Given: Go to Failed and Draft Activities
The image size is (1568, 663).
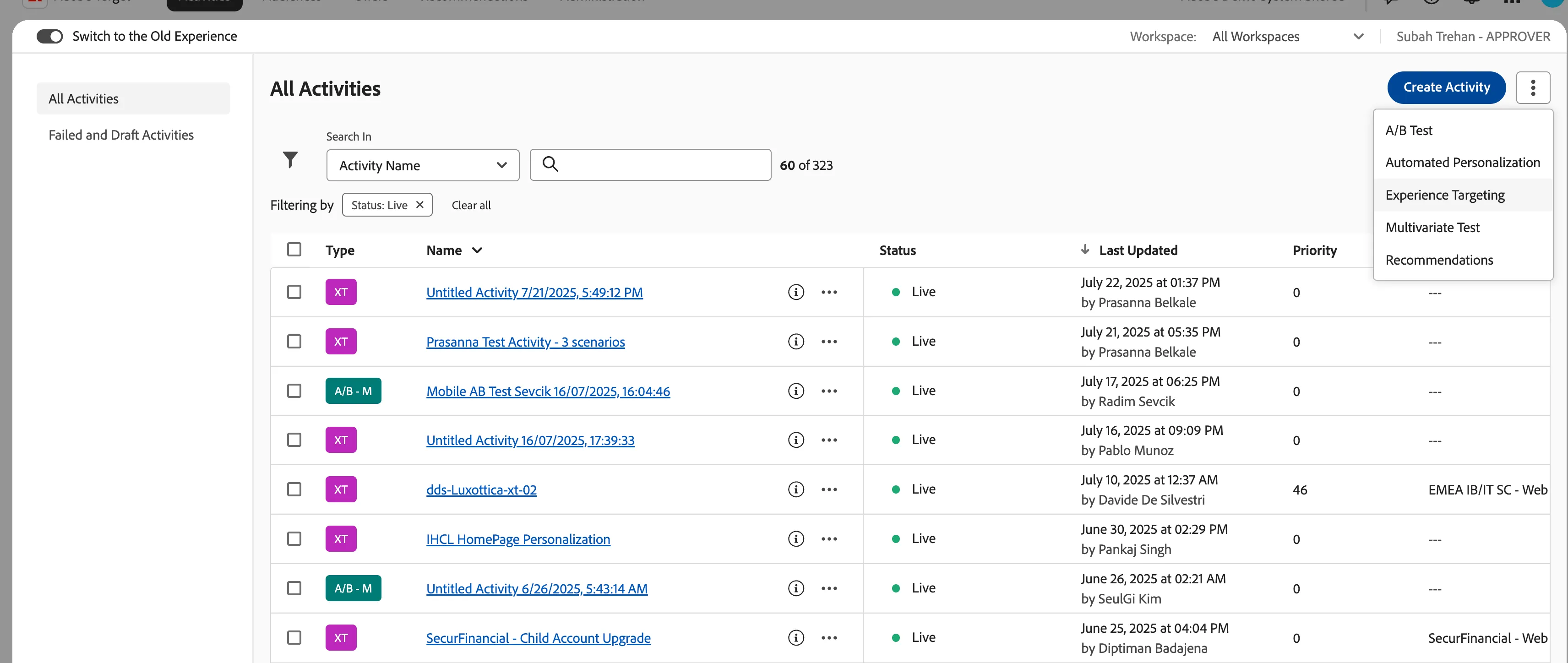Looking at the screenshot, I should [x=121, y=135].
